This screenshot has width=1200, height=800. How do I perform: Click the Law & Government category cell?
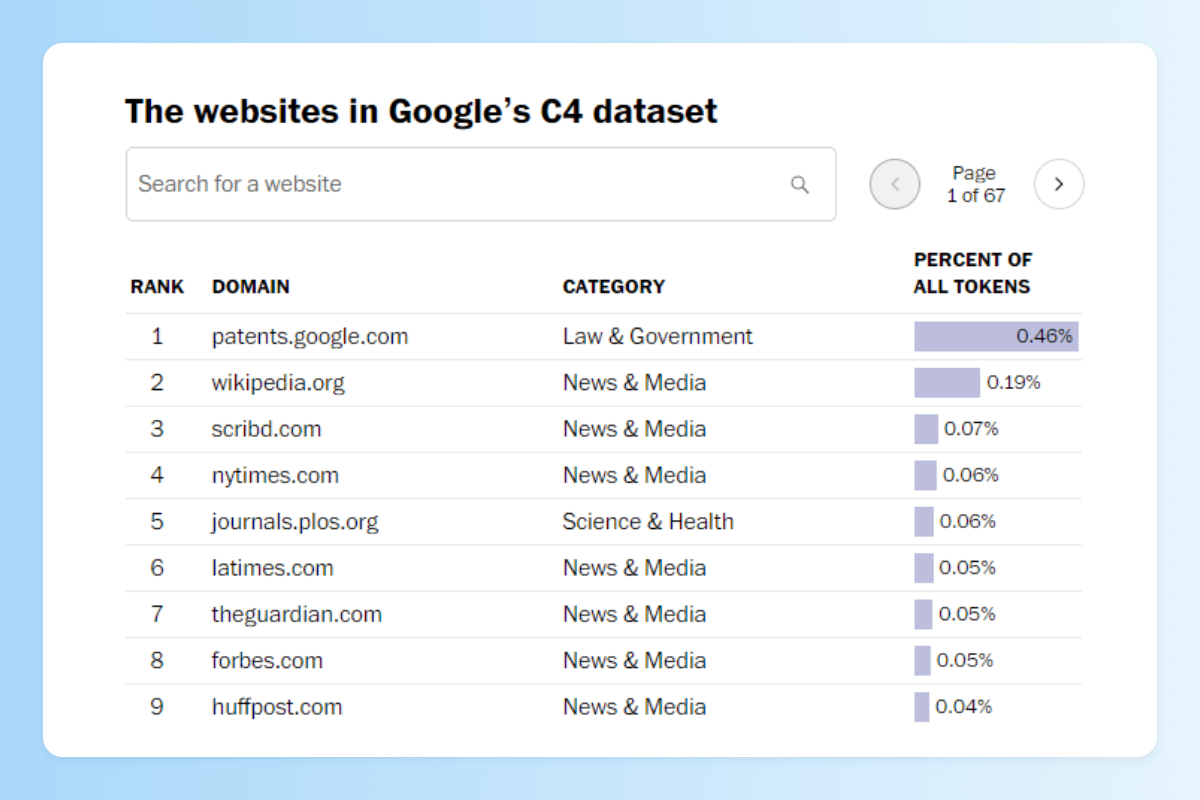[657, 337]
